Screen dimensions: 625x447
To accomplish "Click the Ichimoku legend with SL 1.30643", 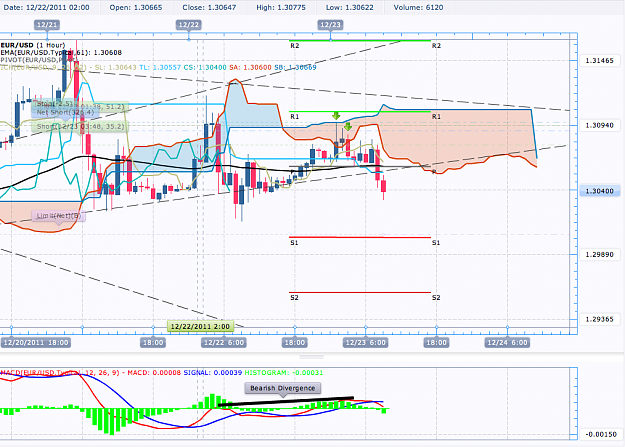I will pos(69,67).
